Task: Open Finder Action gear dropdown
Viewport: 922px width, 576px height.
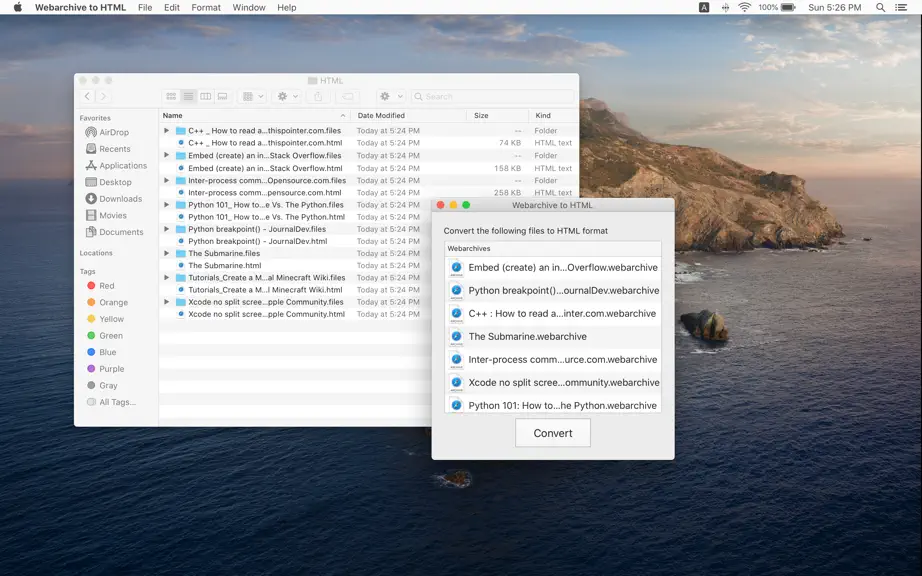Action: (288, 96)
